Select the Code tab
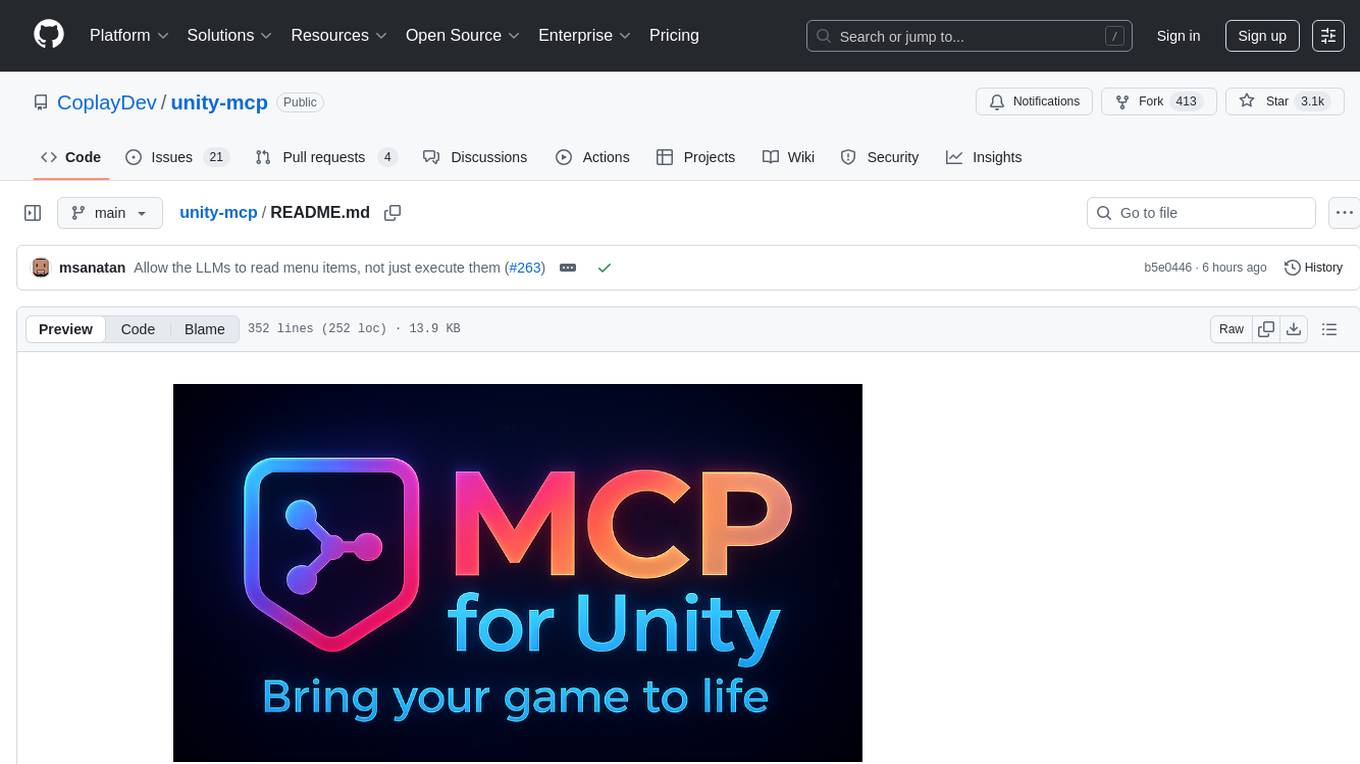This screenshot has width=1360, height=764. point(71,157)
